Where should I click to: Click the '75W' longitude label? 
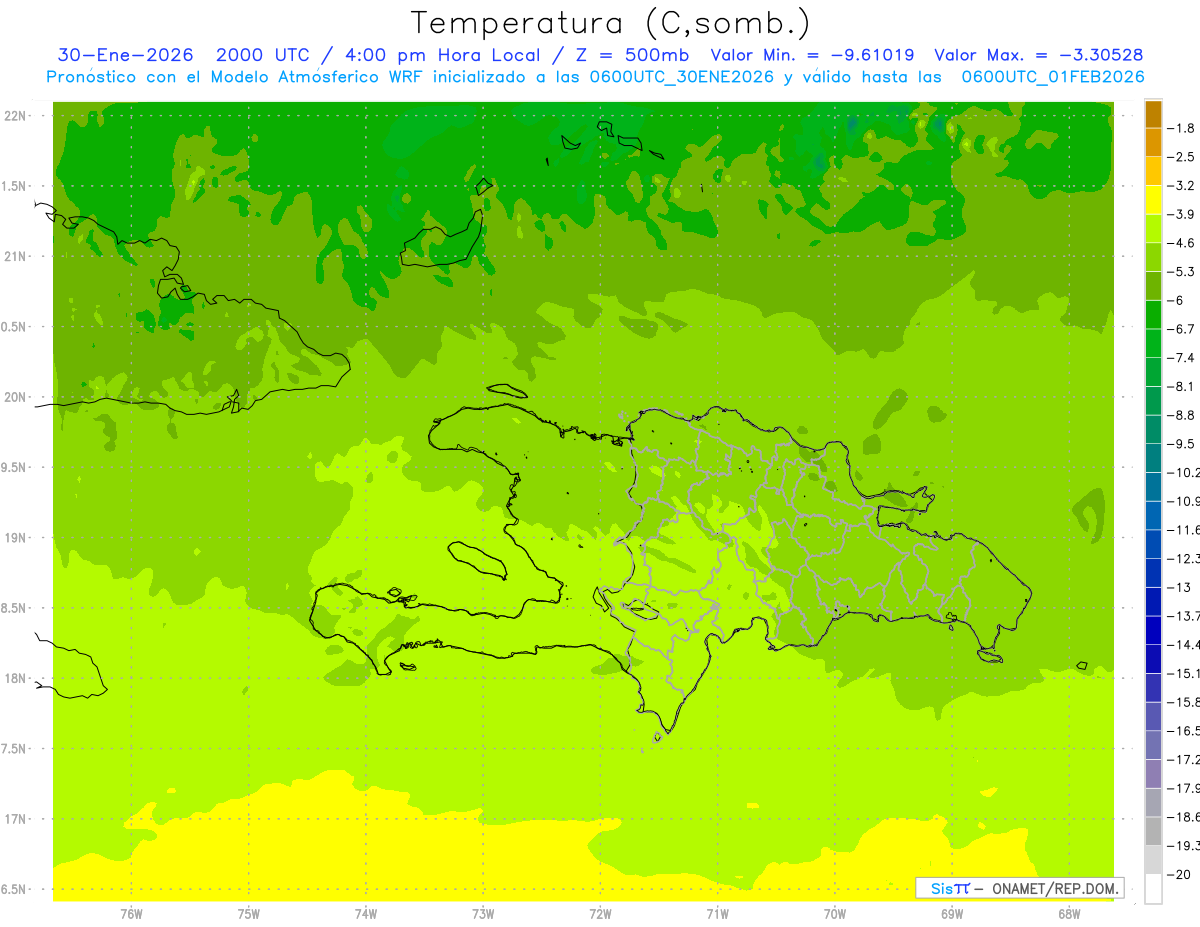(x=248, y=914)
